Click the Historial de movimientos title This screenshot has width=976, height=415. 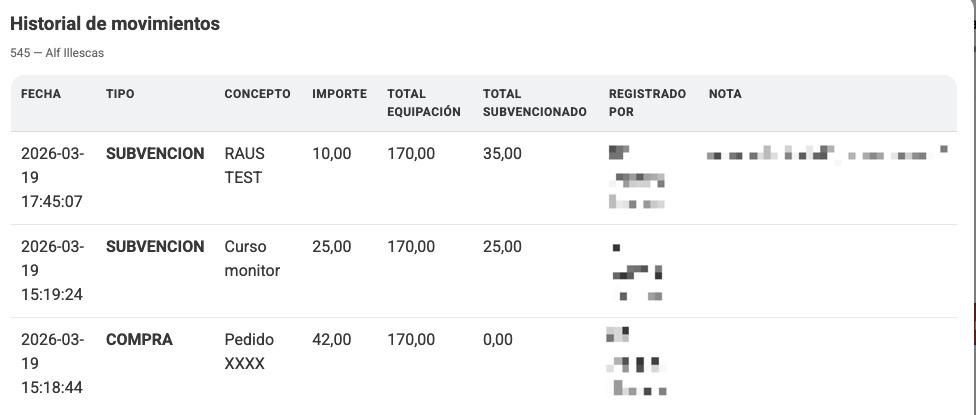[115, 24]
